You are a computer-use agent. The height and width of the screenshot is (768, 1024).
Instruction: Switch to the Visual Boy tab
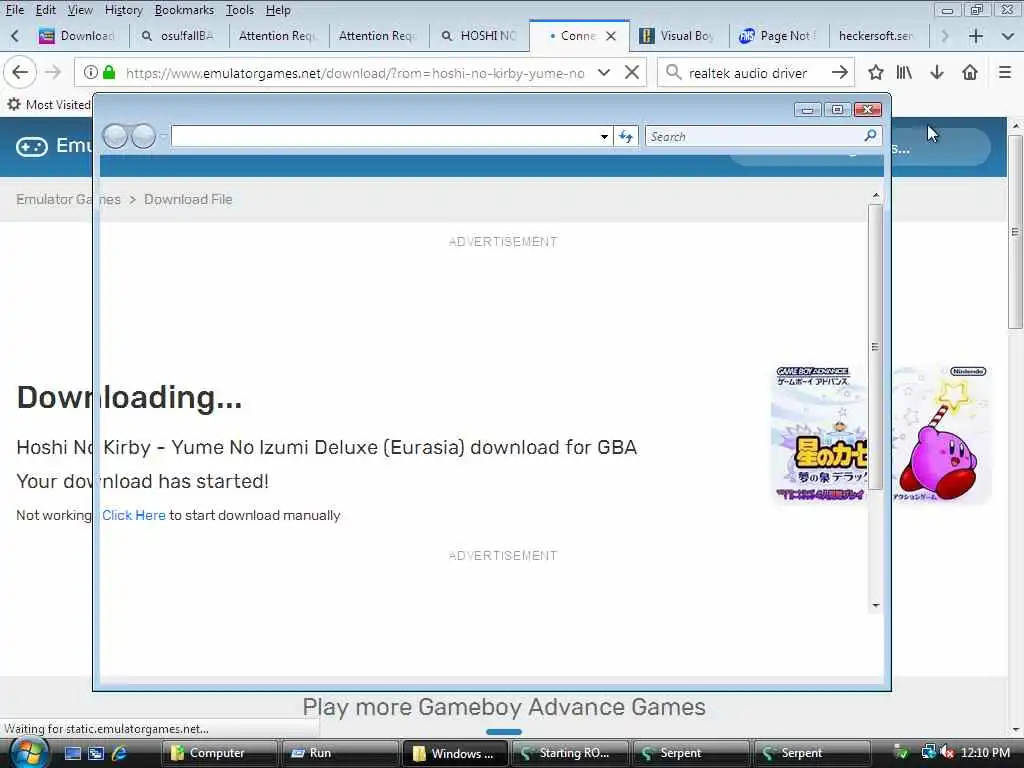pos(679,36)
